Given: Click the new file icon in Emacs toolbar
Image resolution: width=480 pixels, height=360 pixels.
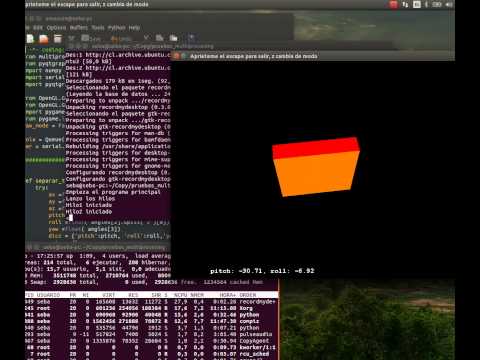Looking at the screenshot, I should click(30, 39).
